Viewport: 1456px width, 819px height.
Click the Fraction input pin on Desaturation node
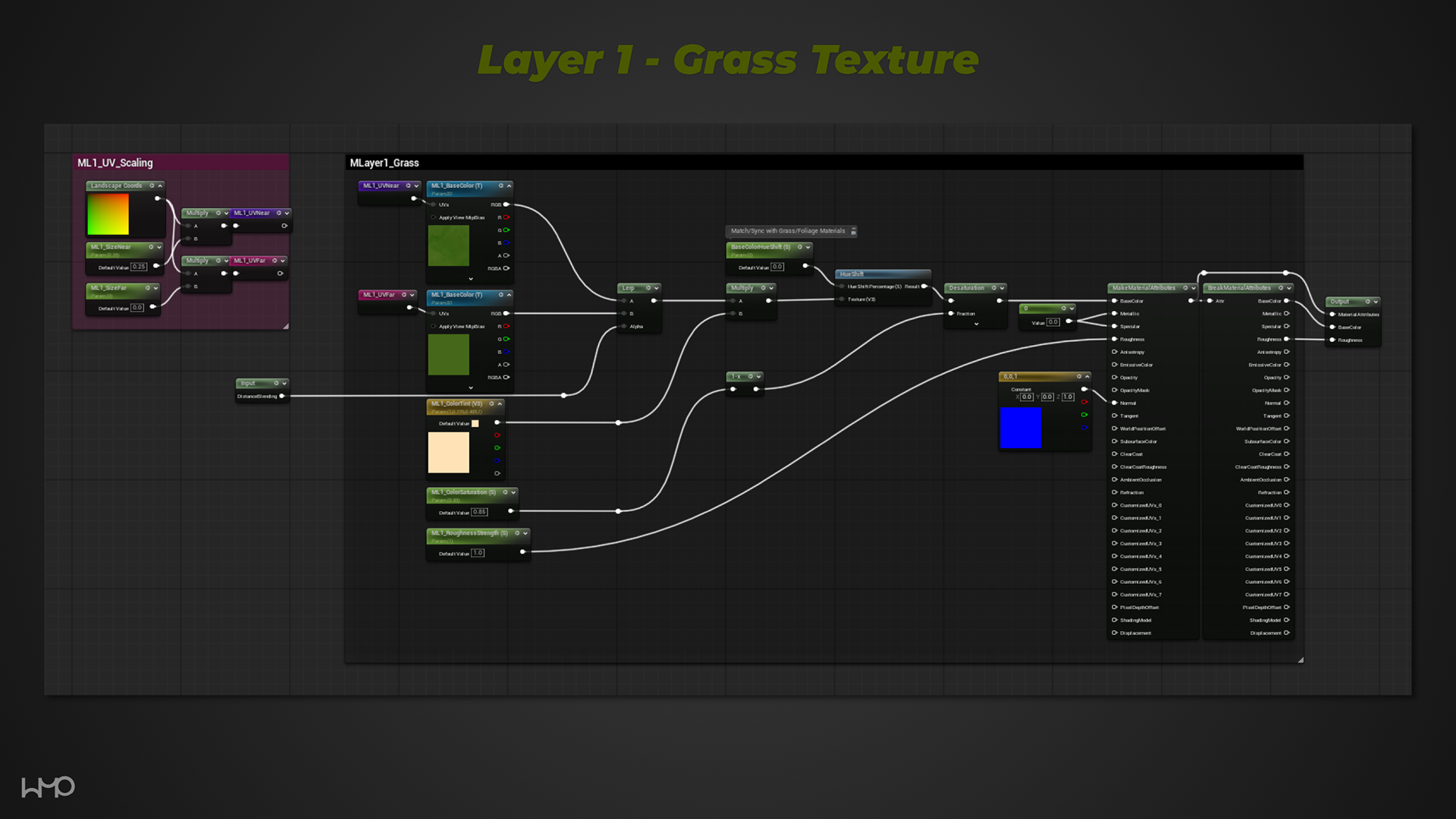(x=951, y=314)
